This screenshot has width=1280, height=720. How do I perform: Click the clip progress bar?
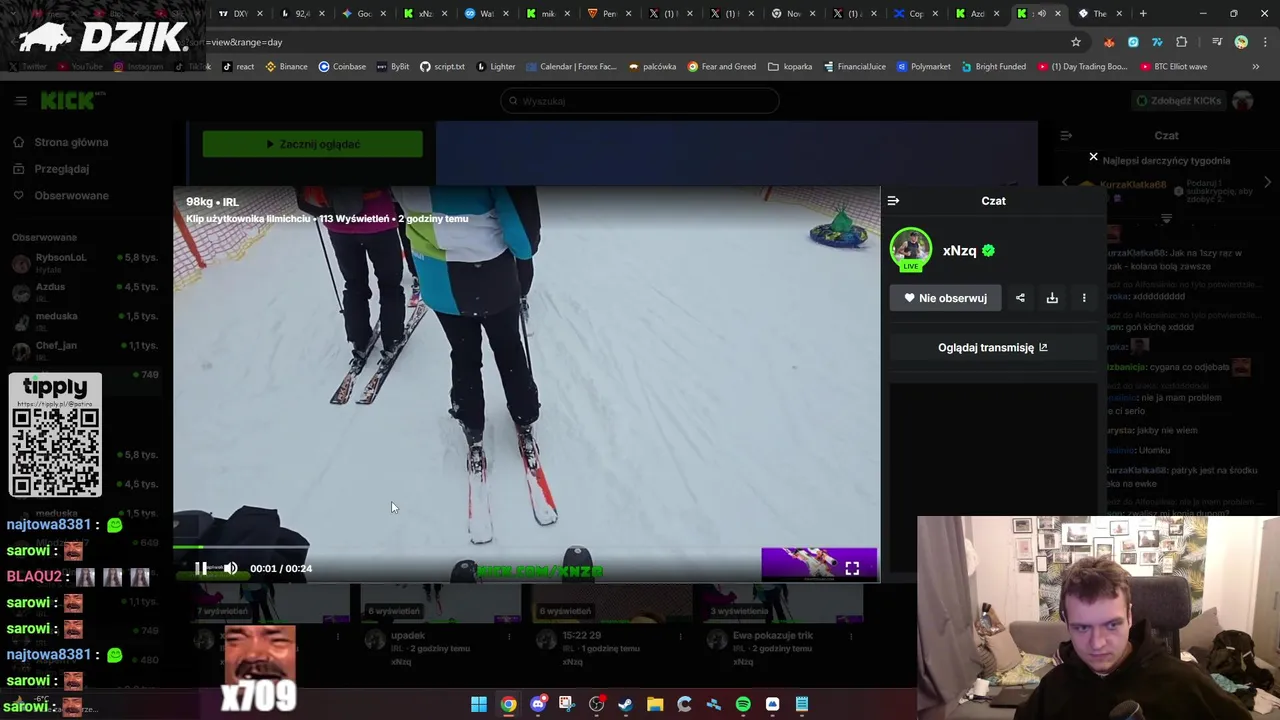pos(526,547)
